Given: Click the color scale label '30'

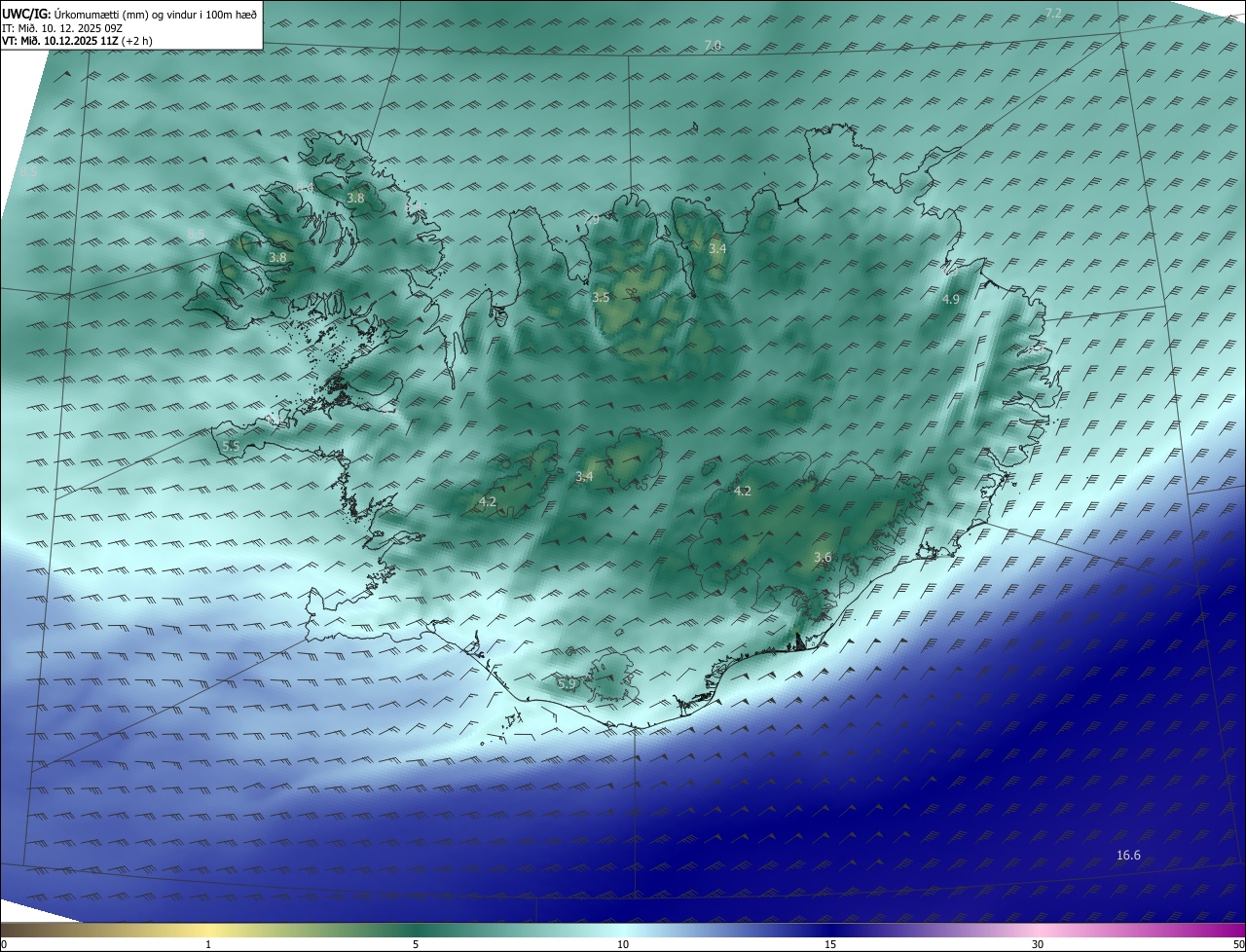Looking at the screenshot, I should [1038, 944].
